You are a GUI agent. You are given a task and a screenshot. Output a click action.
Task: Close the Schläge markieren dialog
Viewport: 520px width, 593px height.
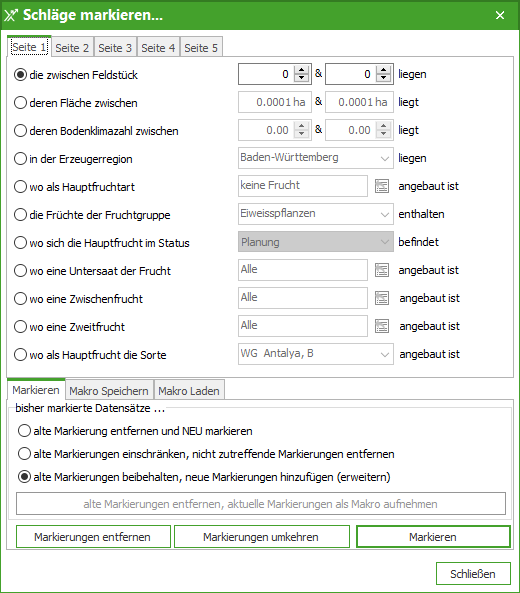click(x=500, y=15)
